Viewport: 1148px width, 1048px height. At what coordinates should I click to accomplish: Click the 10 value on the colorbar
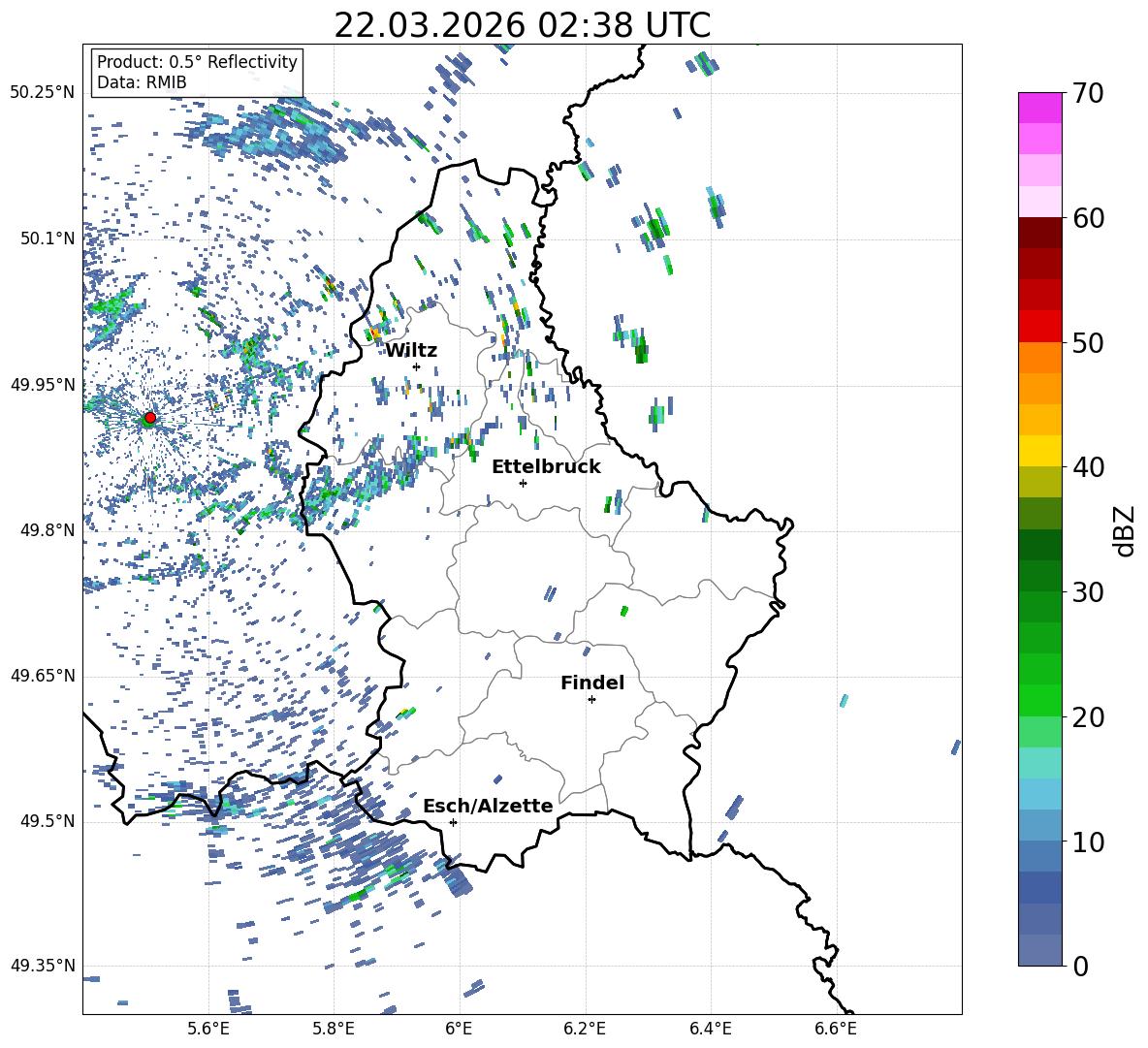(x=1088, y=842)
